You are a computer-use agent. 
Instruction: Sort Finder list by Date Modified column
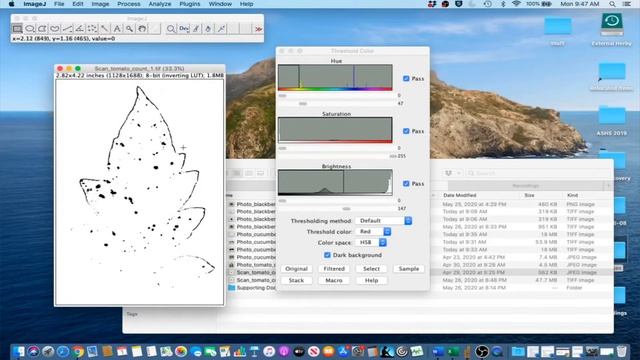pyautogui.click(x=460, y=196)
